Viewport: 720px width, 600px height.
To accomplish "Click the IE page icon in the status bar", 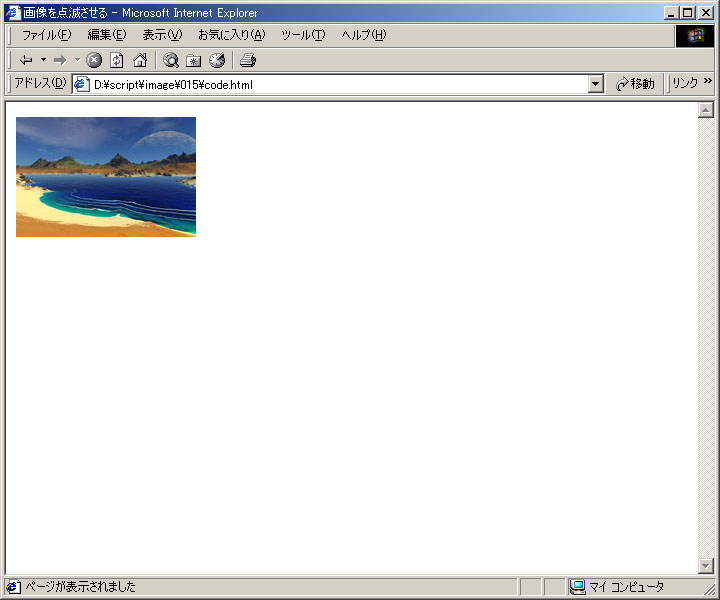I will tap(13, 587).
